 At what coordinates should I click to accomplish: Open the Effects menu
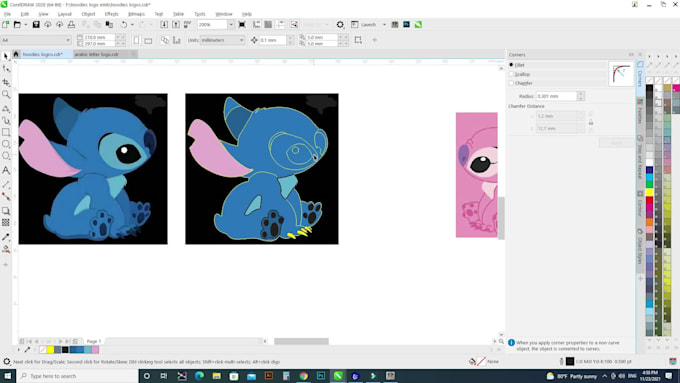coord(111,14)
